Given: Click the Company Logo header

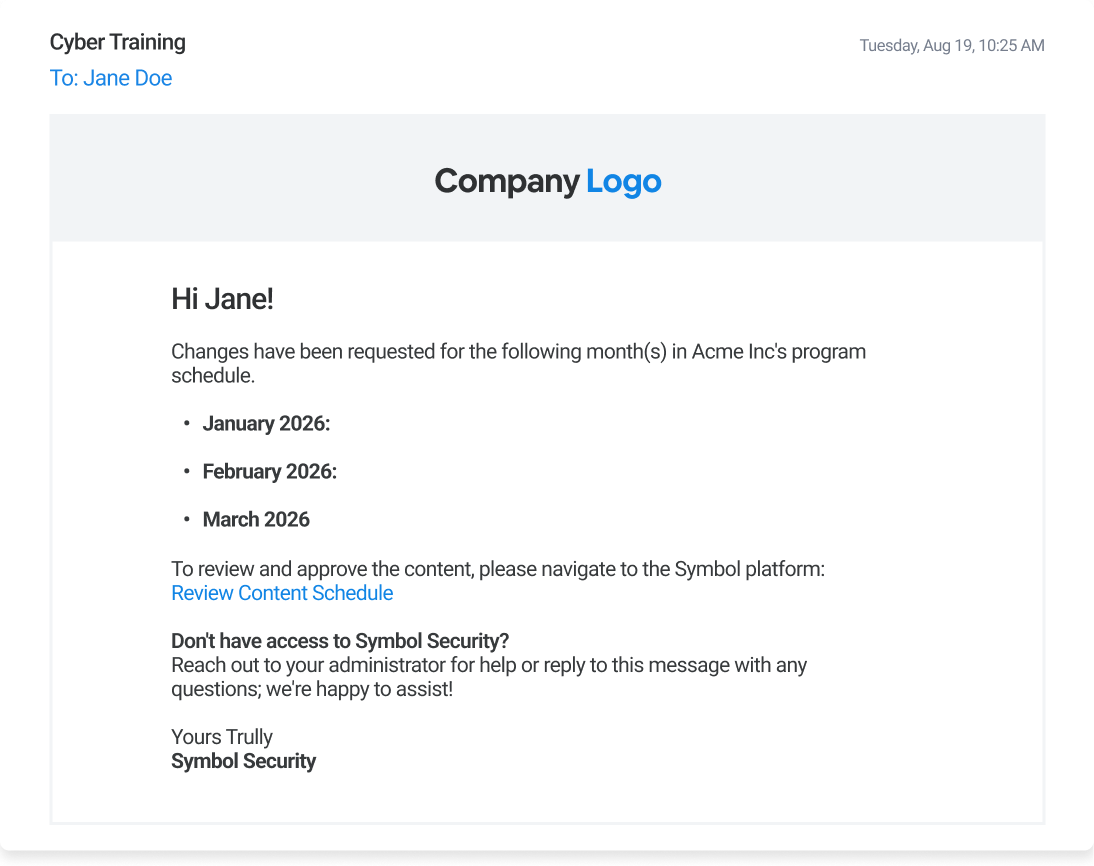Looking at the screenshot, I should tap(548, 181).
